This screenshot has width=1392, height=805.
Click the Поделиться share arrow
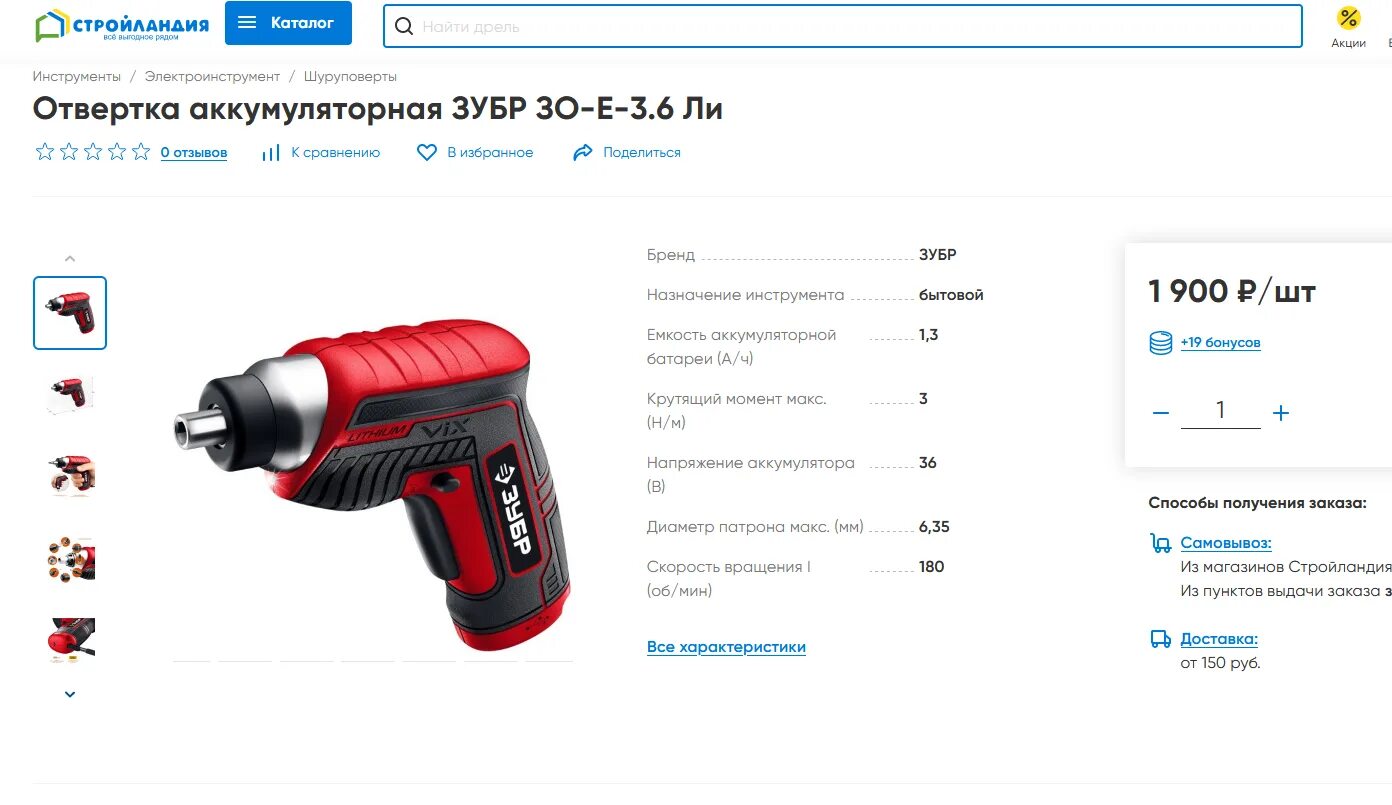(x=627, y=153)
